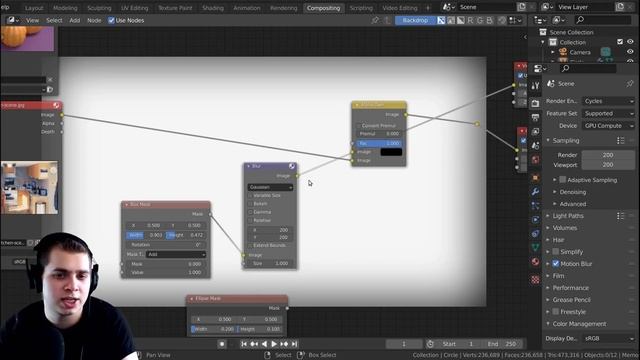Show only Blue channel B in backdrop
Screen dimensions: 640x360
[489, 20]
